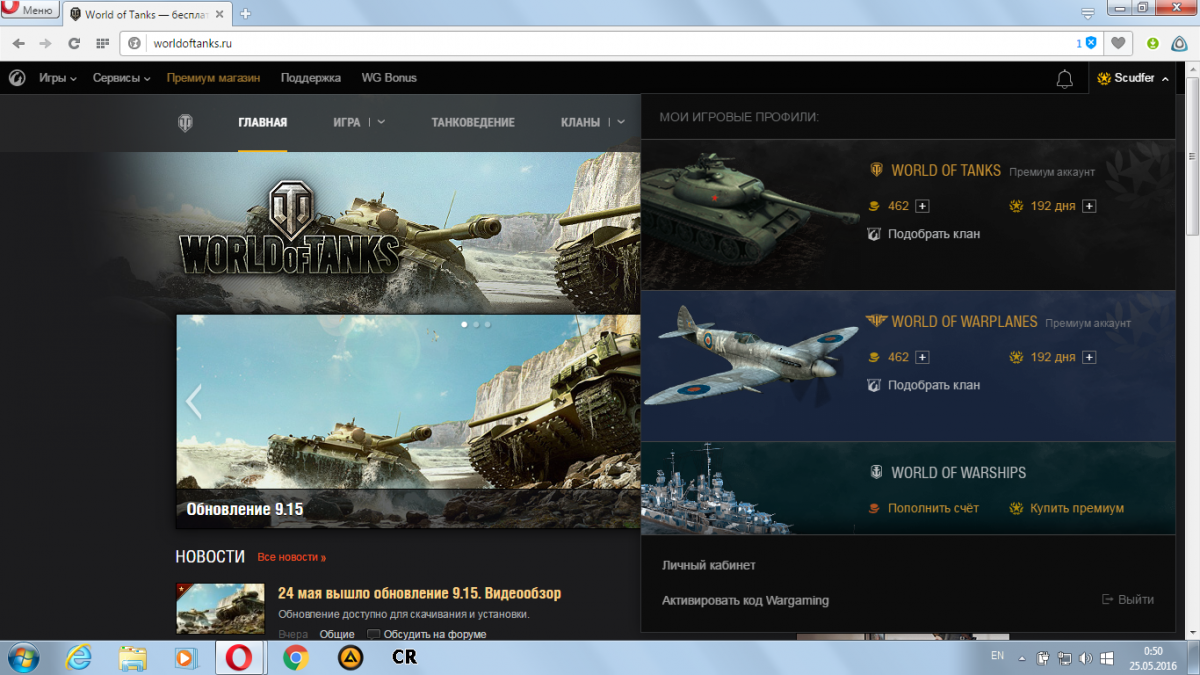
Task: Click the ad blocker shield icon
Action: coord(1091,44)
